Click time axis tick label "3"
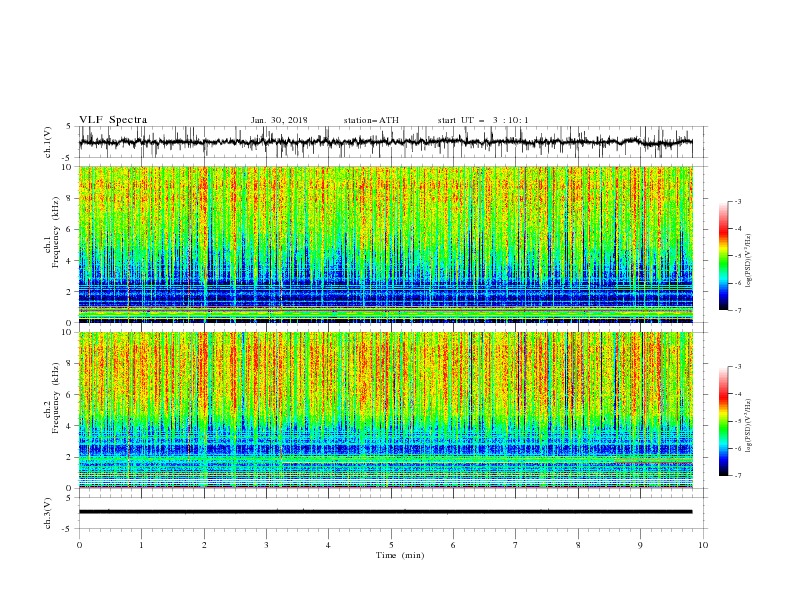The height and width of the screenshot is (612, 792). (x=266, y=545)
